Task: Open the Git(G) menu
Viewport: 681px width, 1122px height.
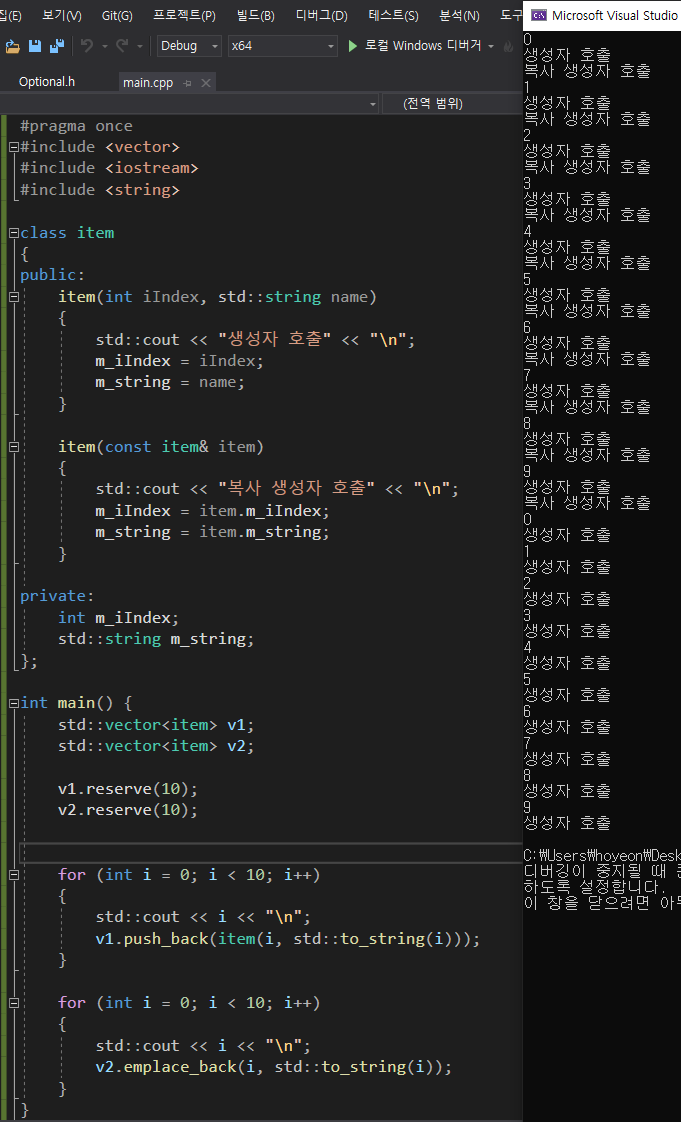Action: [x=117, y=15]
